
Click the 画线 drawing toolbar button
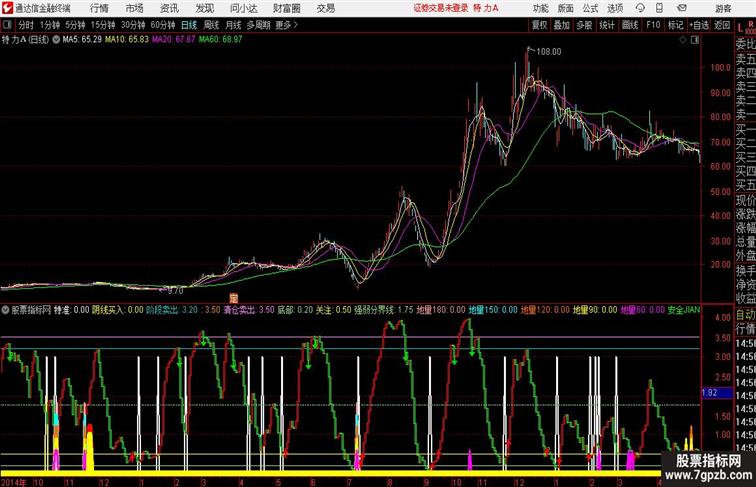[x=630, y=25]
